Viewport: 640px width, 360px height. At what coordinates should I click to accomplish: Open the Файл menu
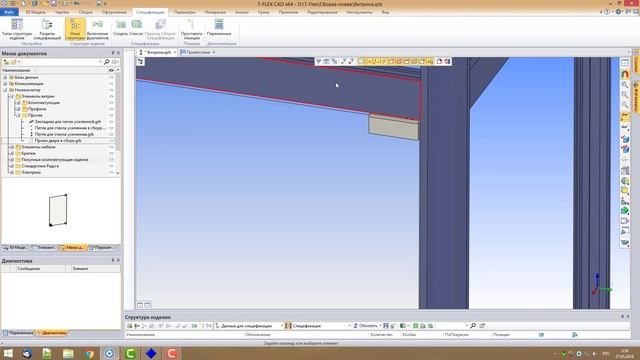[9, 12]
